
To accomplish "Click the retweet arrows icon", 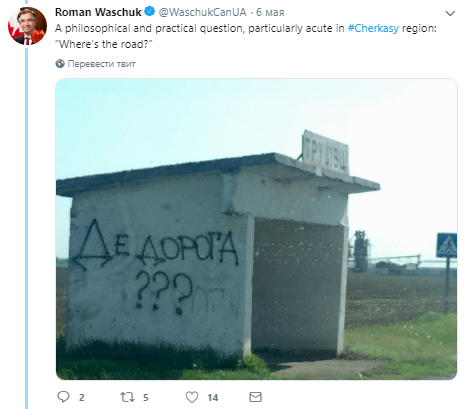I will coord(128,397).
